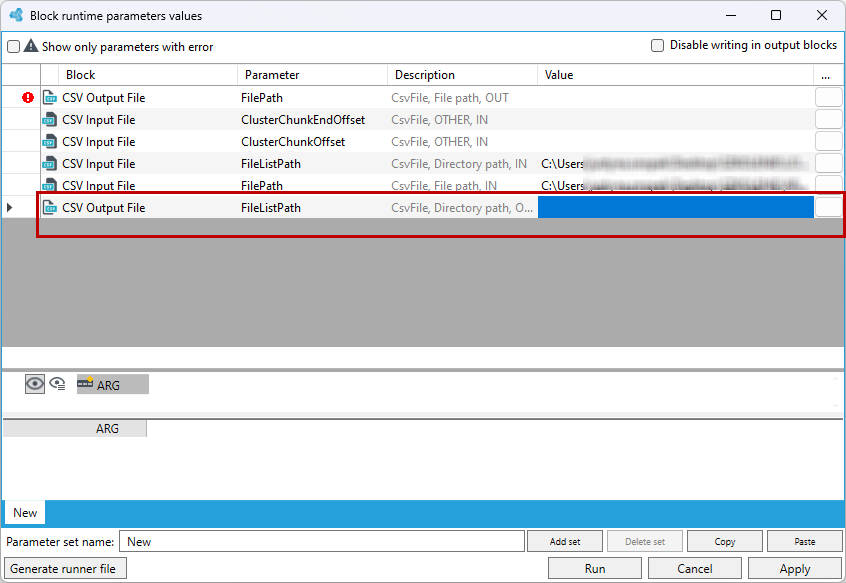
Task: Click the eye-with-list icon next to the ARG tag
Action: coord(57,384)
